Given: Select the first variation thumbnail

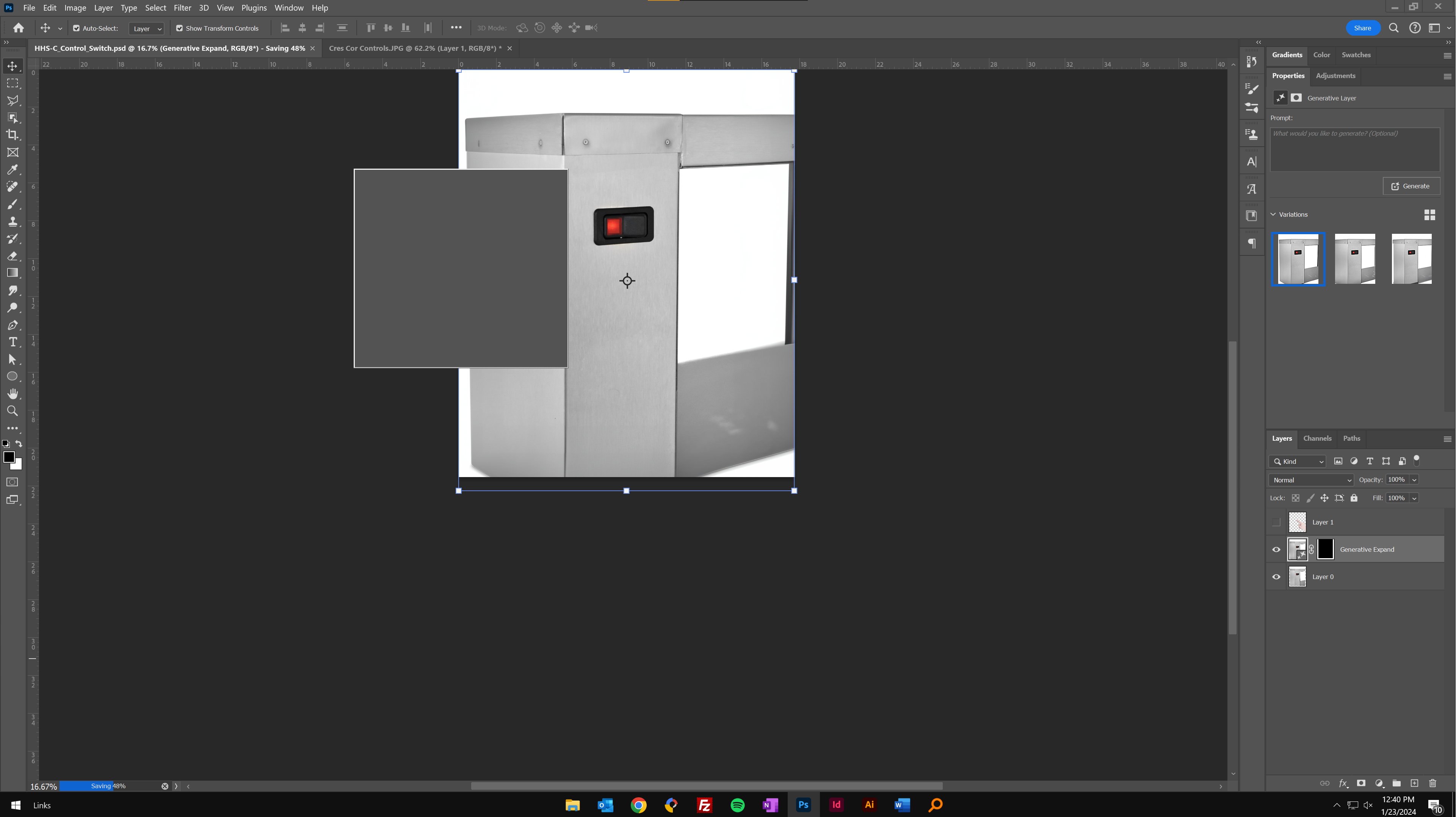Looking at the screenshot, I should [1298, 259].
